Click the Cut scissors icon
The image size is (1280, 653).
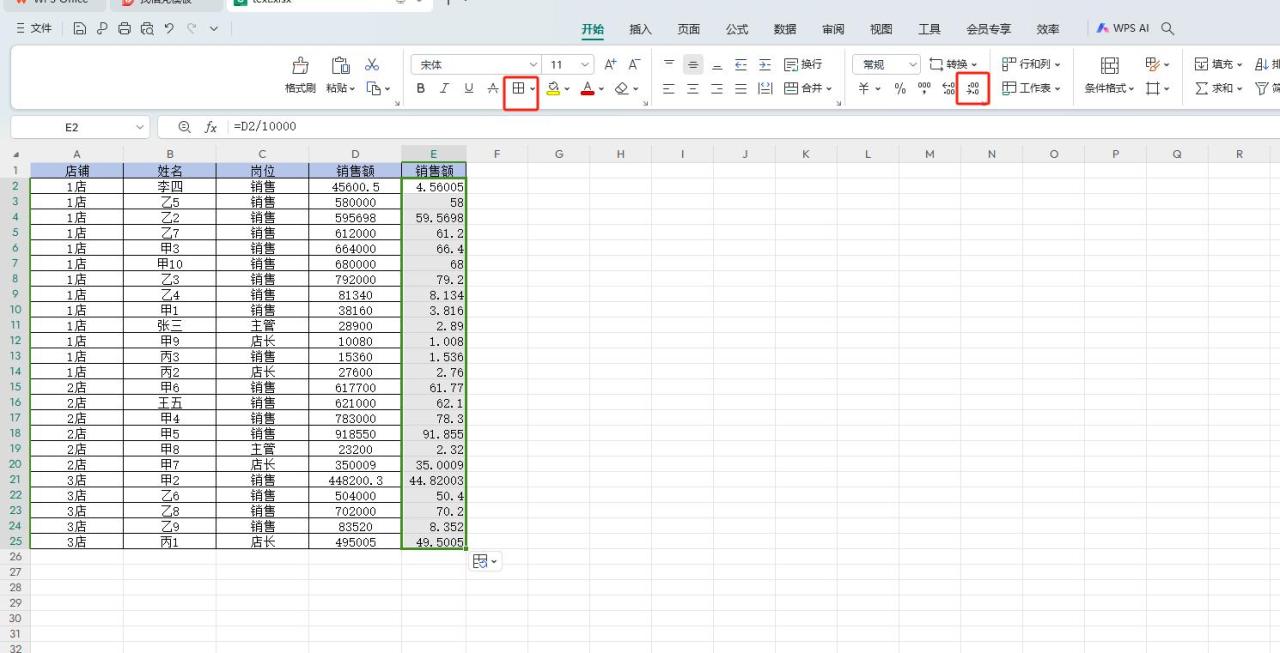[x=373, y=64]
